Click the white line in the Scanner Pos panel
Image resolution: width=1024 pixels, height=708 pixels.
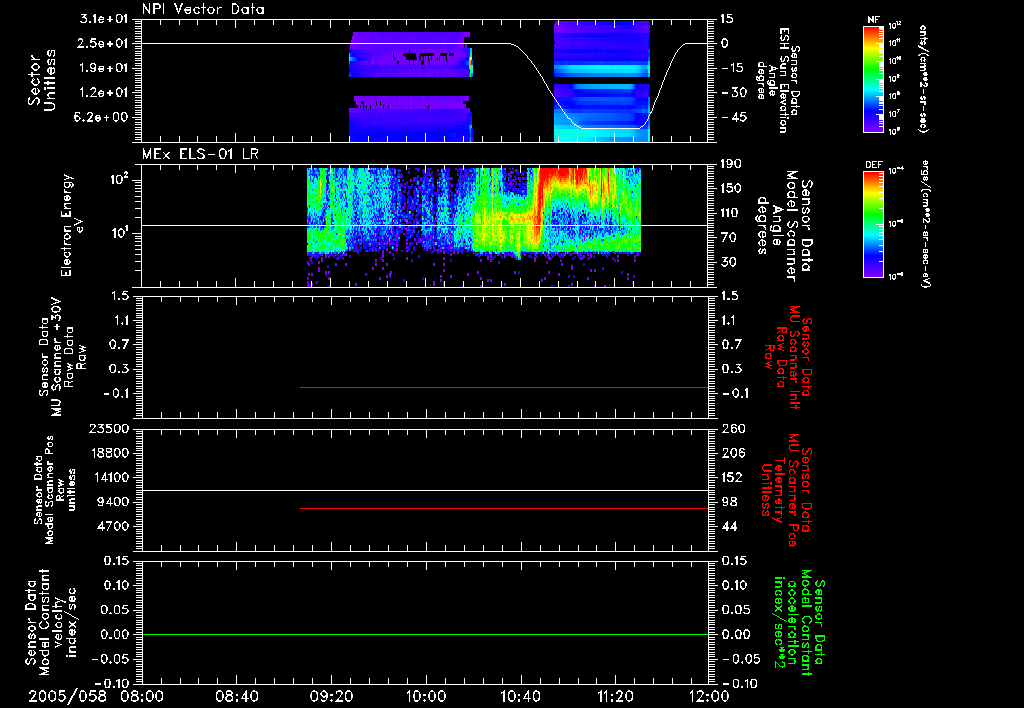tap(425, 490)
